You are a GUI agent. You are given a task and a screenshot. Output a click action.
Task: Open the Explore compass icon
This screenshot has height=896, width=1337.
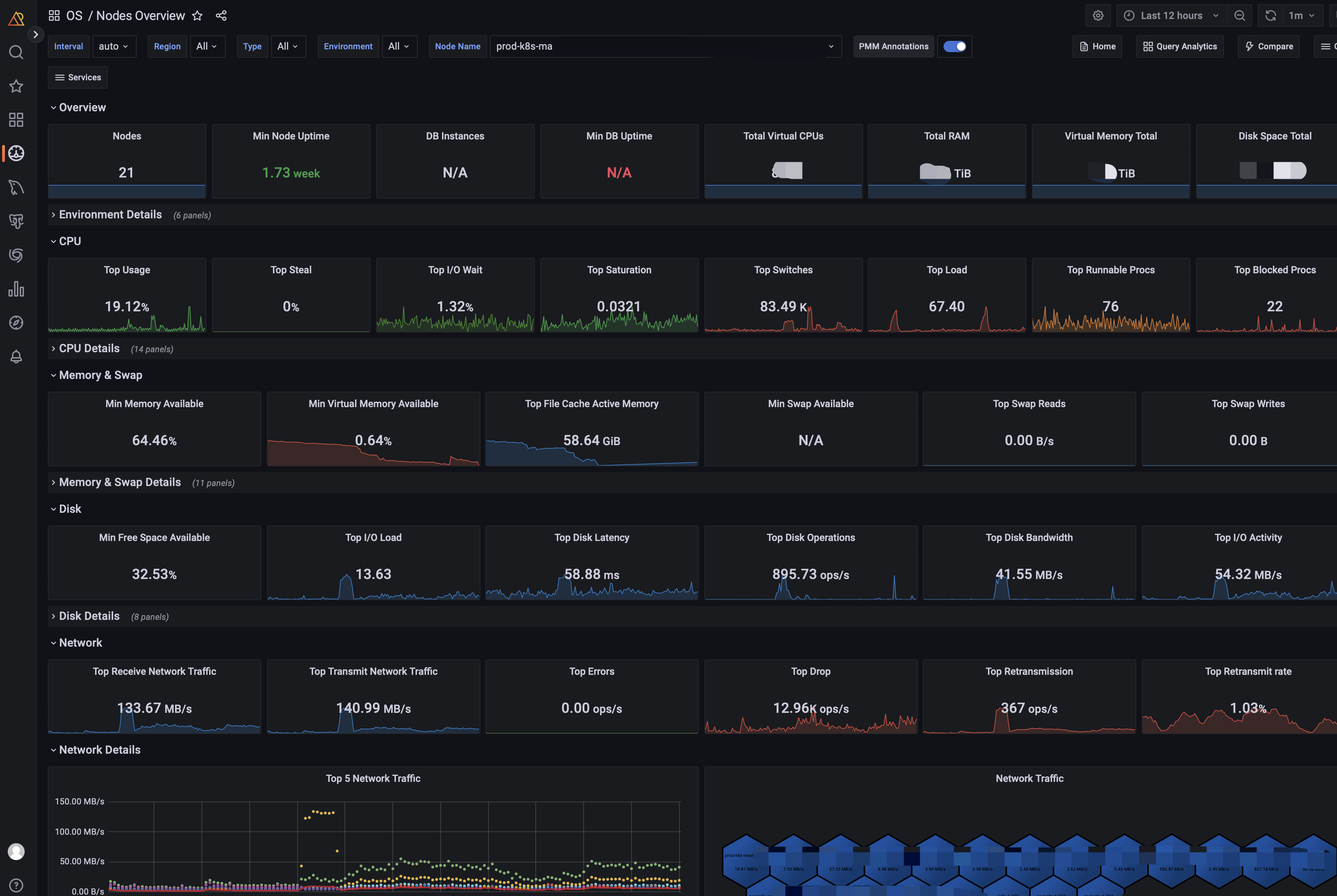16,323
